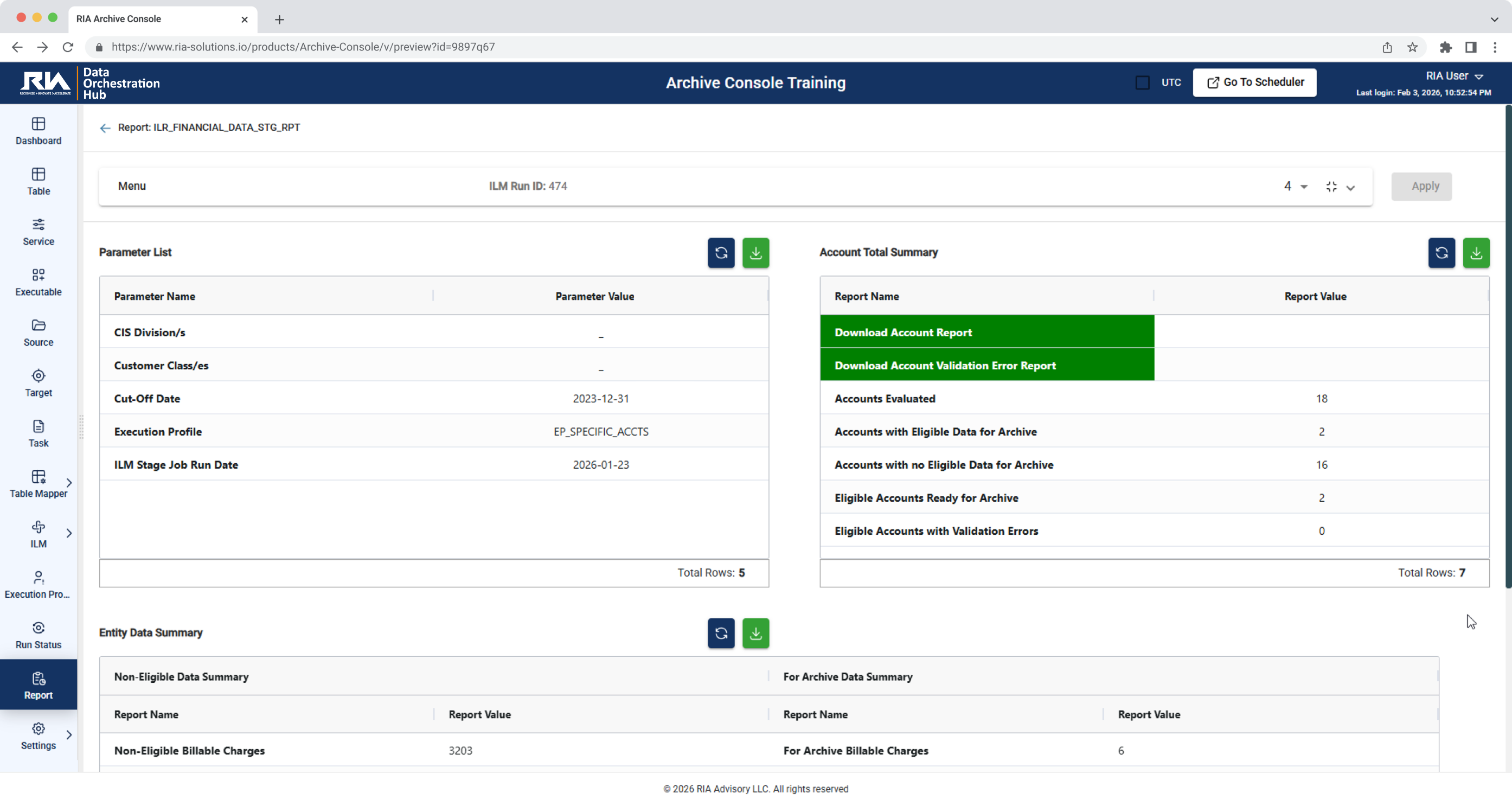Open the Service sidebar item

point(38,233)
